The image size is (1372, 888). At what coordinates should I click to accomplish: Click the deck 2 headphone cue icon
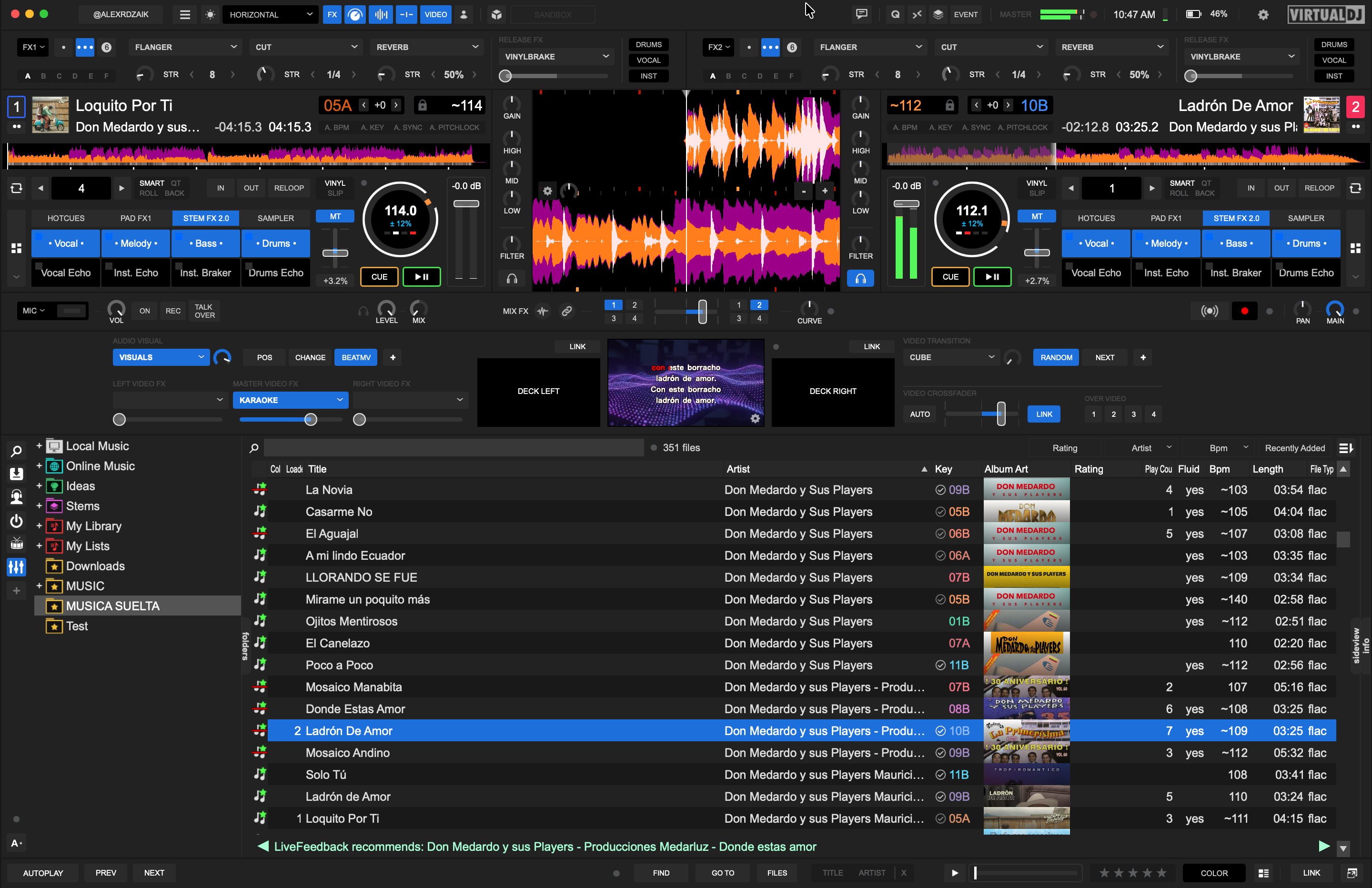pos(860,279)
